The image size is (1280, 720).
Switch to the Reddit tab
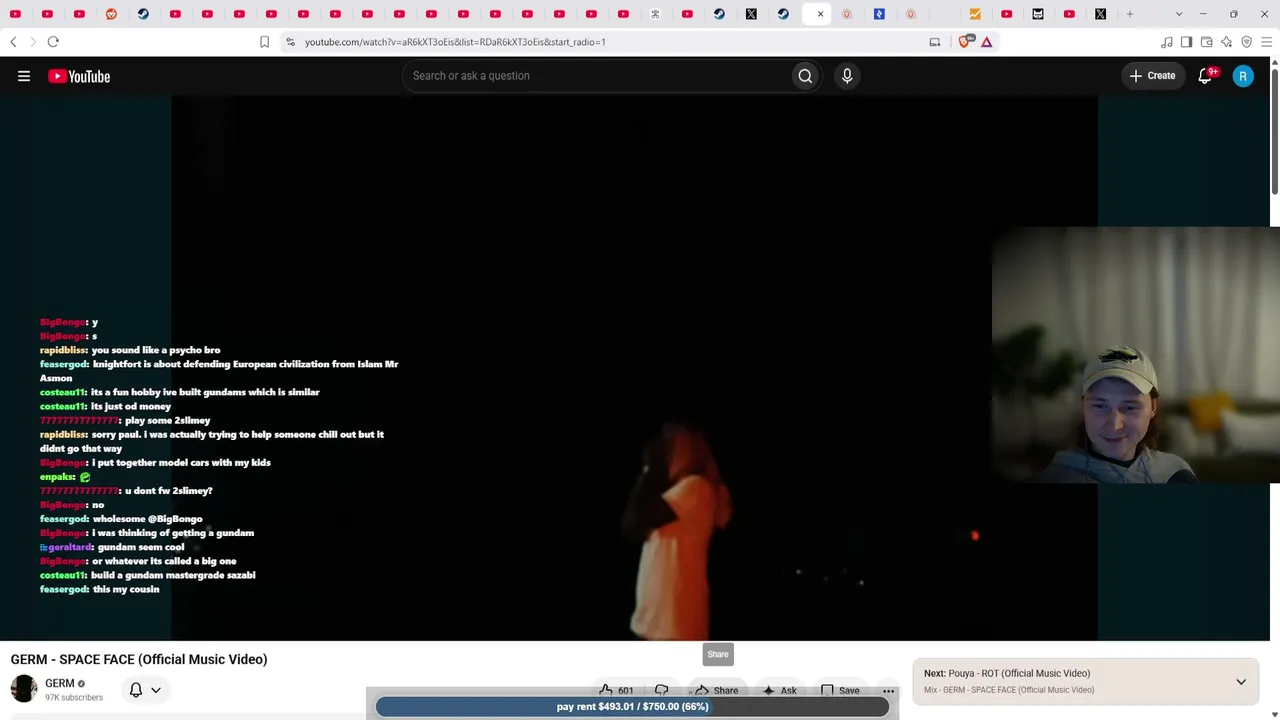click(111, 14)
